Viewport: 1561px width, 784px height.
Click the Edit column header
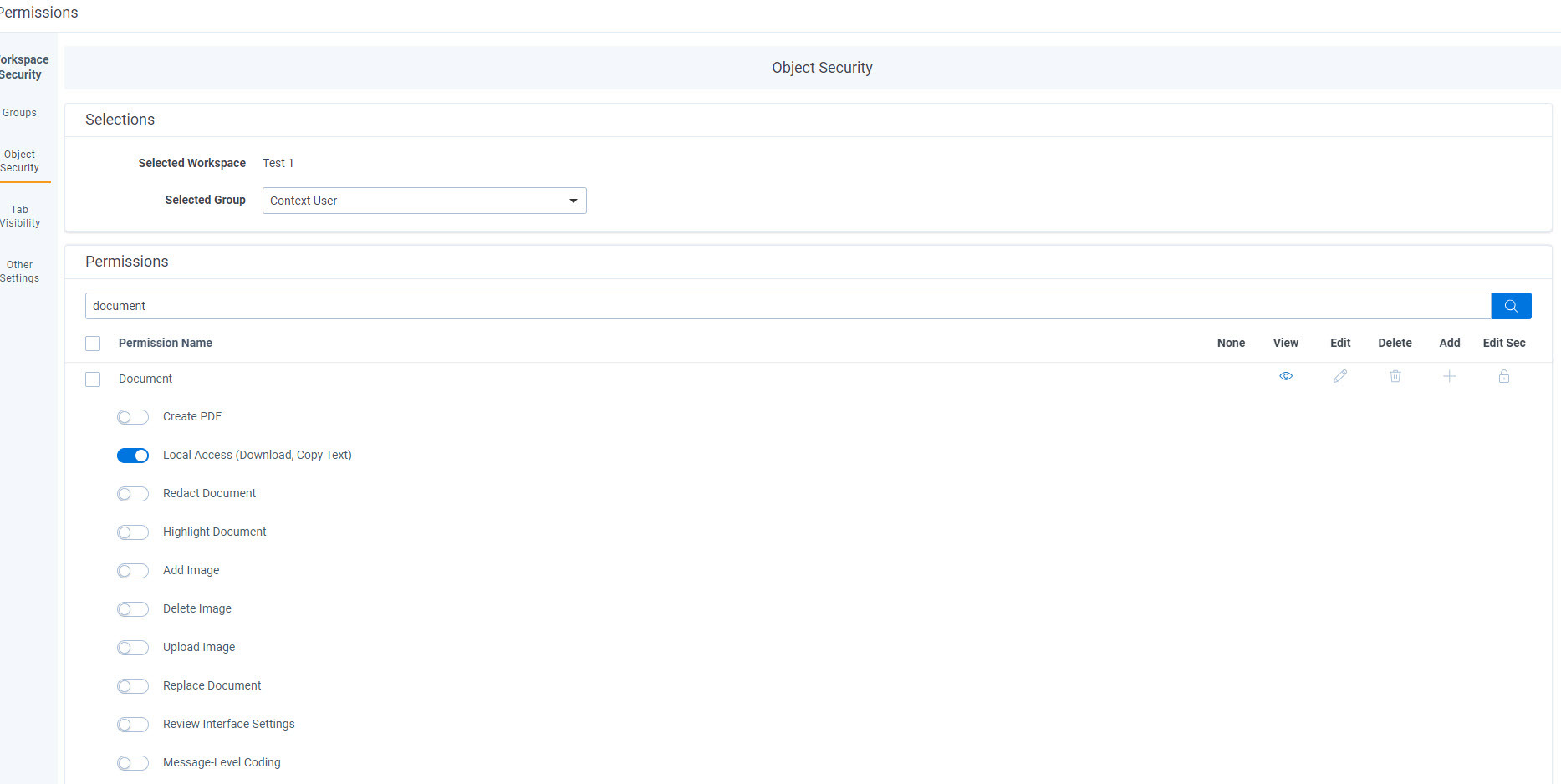click(x=1340, y=343)
